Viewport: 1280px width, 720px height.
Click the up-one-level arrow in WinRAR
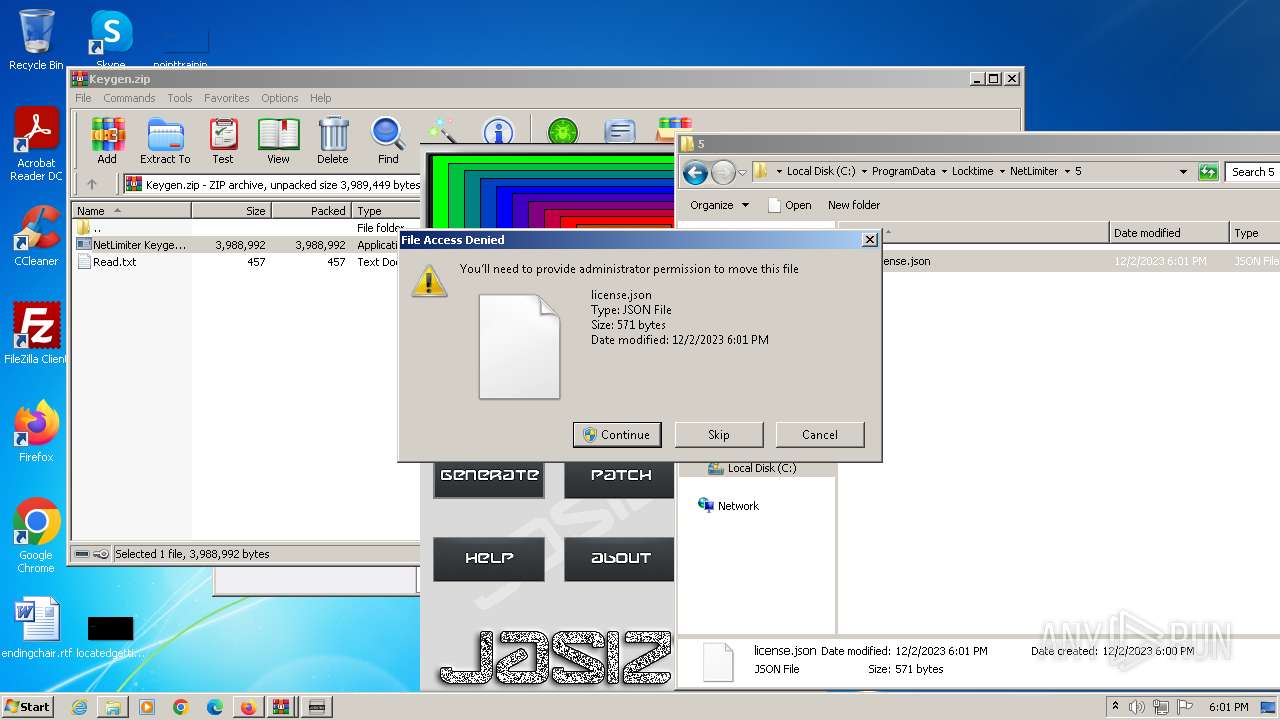coord(92,185)
